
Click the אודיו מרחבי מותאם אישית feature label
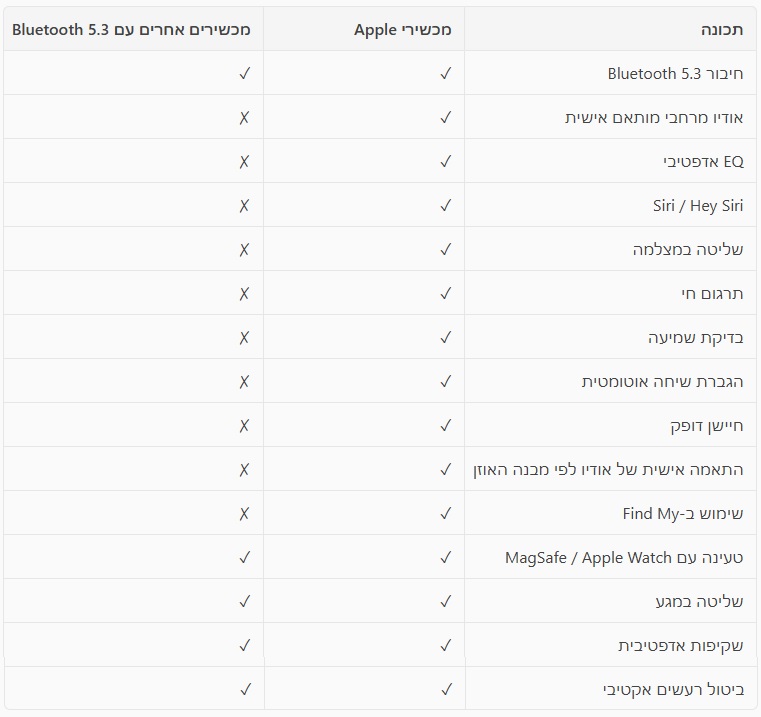tap(668, 118)
